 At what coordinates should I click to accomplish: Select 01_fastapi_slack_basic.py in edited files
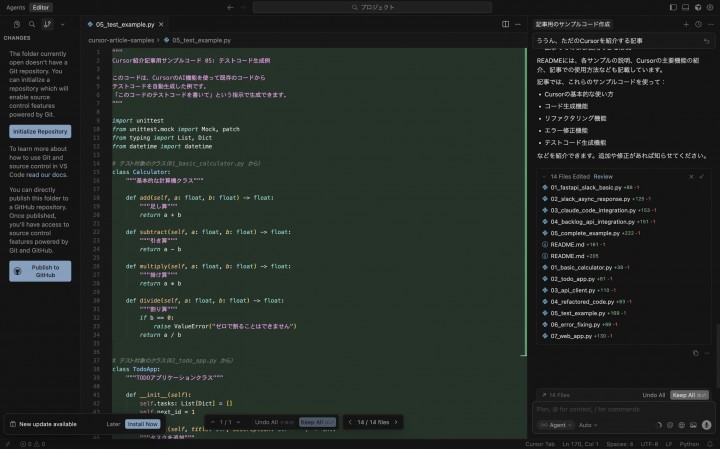[x=586, y=187]
